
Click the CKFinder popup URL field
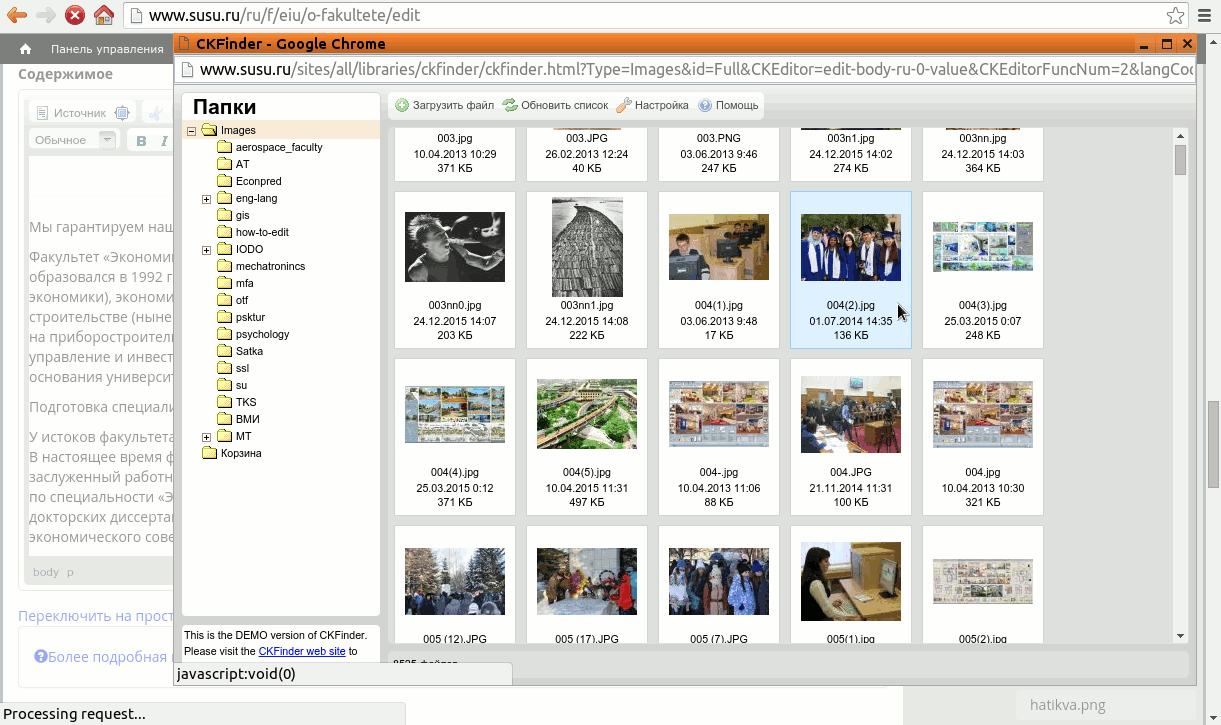(x=685, y=70)
